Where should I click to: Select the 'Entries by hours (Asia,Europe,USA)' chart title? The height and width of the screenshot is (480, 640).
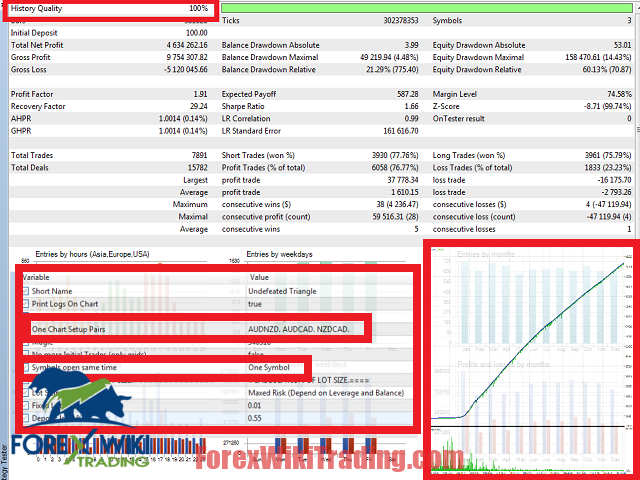tap(92, 254)
